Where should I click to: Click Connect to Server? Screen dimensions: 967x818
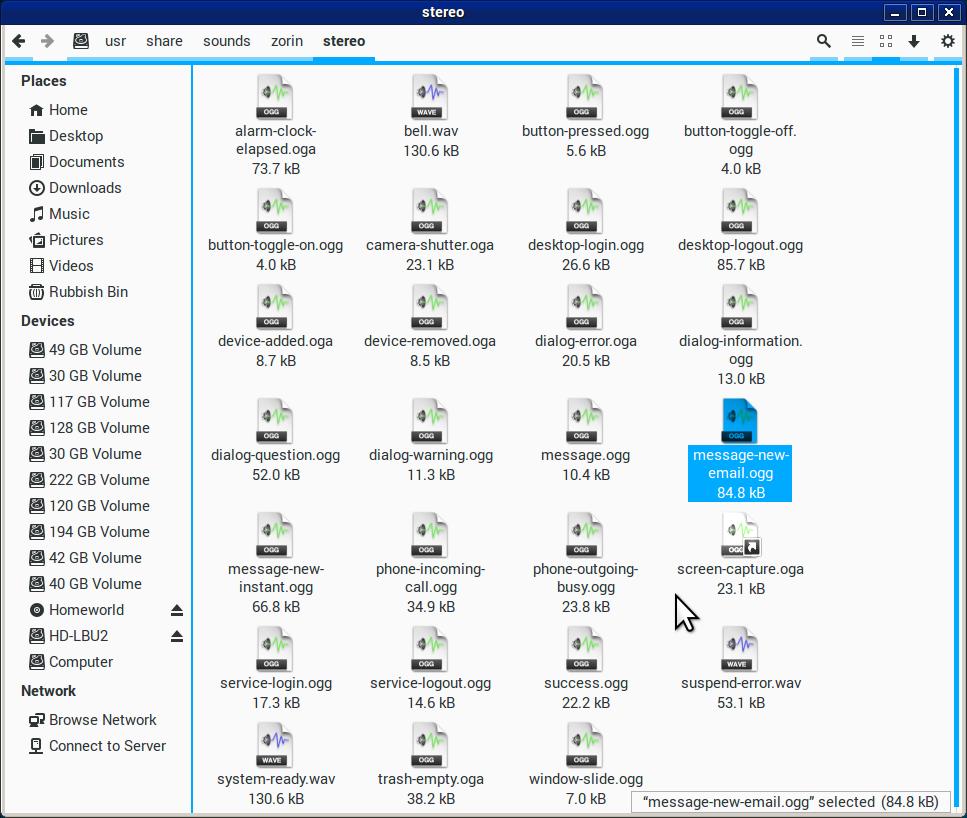click(107, 746)
